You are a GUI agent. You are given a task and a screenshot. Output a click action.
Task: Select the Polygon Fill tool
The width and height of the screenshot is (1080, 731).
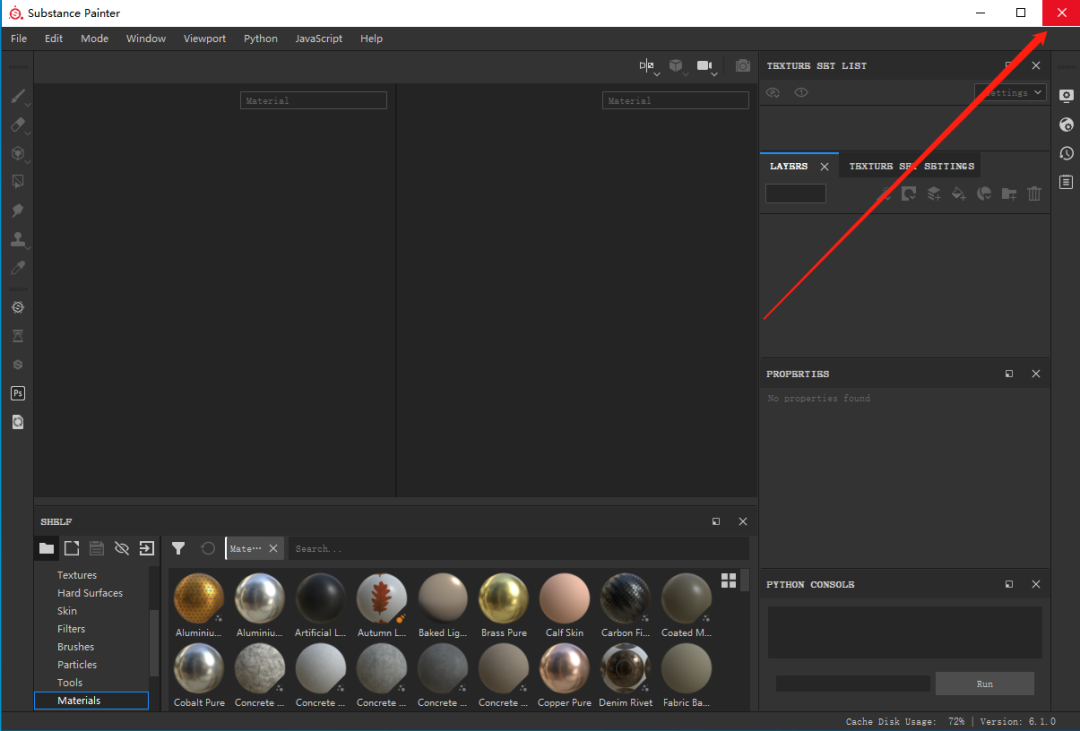point(18,182)
